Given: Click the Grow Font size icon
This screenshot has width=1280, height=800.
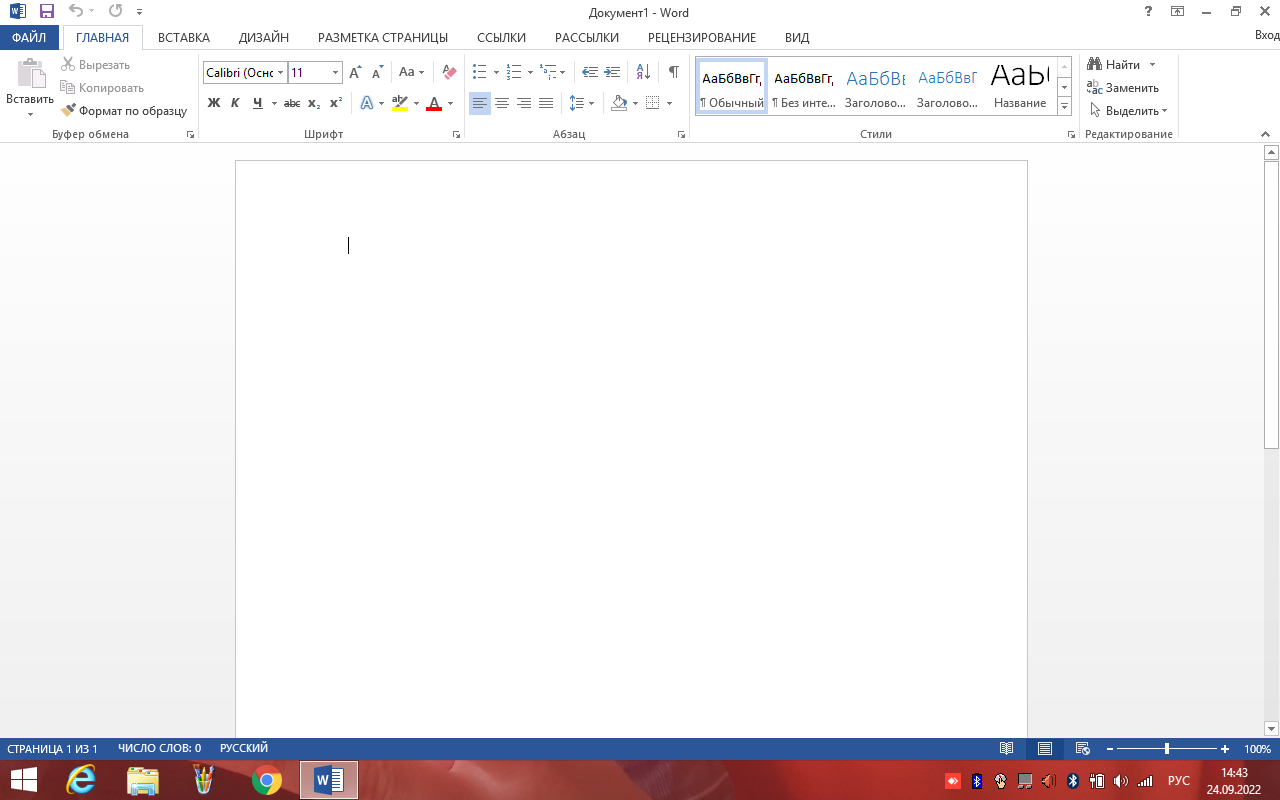Looking at the screenshot, I should pyautogui.click(x=355, y=72).
